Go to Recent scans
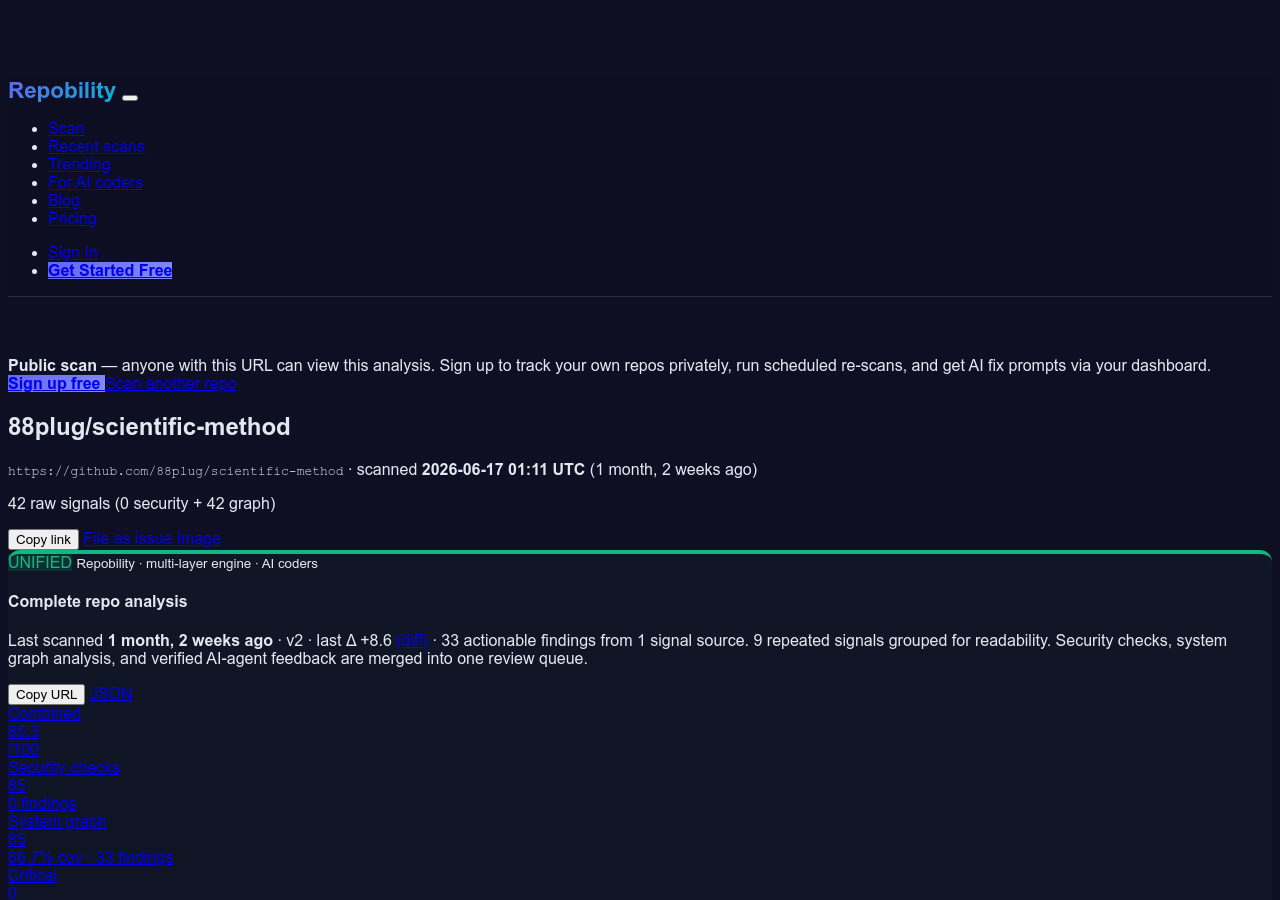The height and width of the screenshot is (900, 1280). click(96, 146)
